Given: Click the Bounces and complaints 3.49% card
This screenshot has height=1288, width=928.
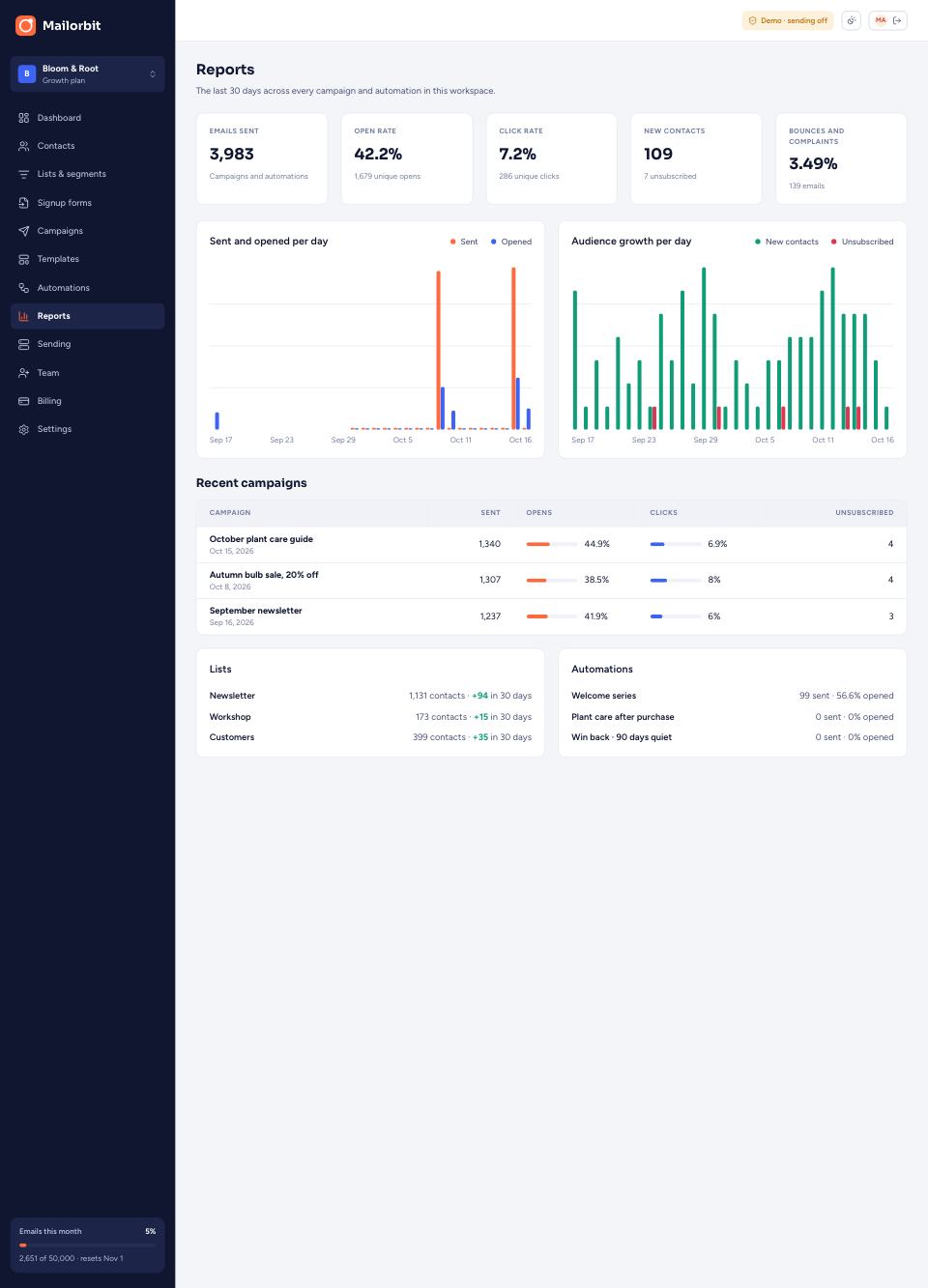Looking at the screenshot, I should tap(841, 158).
